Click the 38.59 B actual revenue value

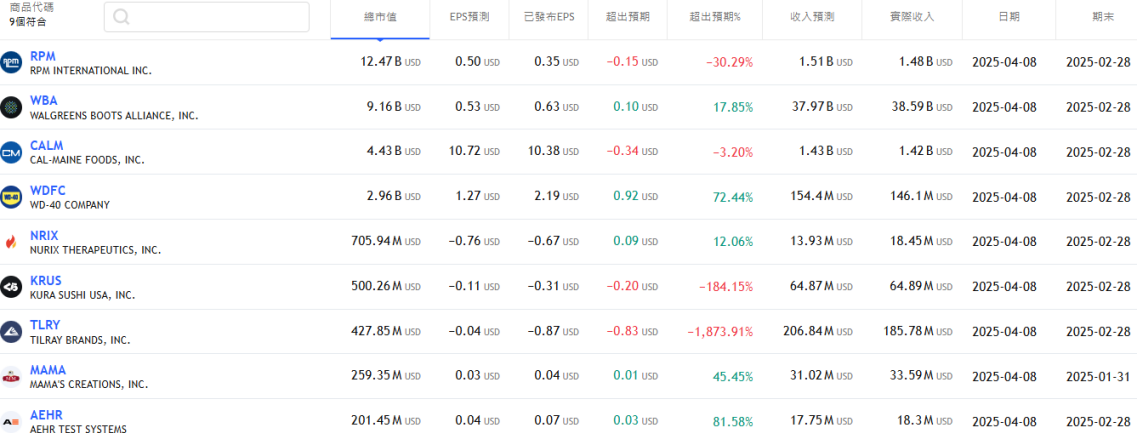click(922, 107)
